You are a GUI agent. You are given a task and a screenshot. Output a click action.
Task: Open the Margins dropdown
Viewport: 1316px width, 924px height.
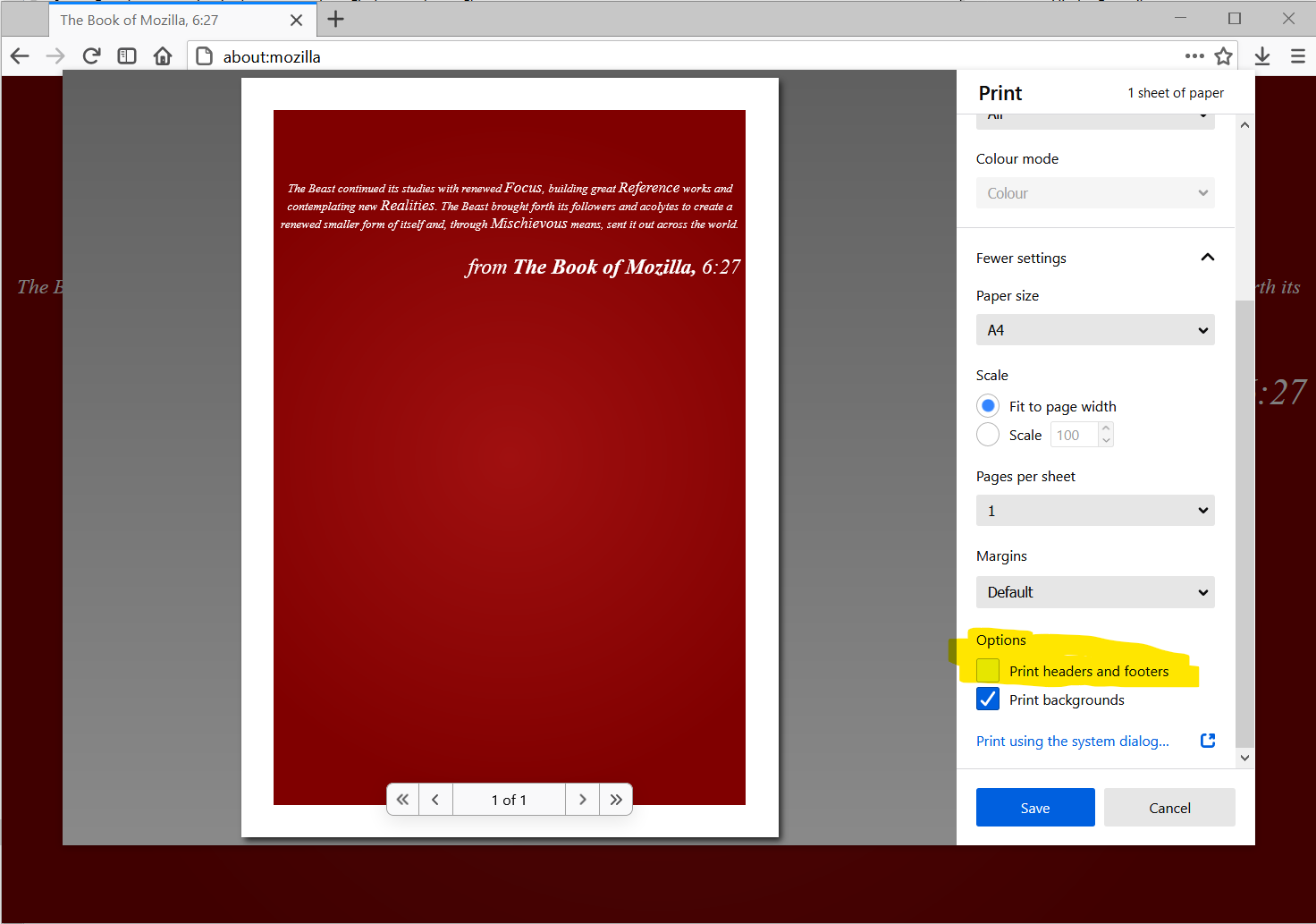pos(1095,592)
